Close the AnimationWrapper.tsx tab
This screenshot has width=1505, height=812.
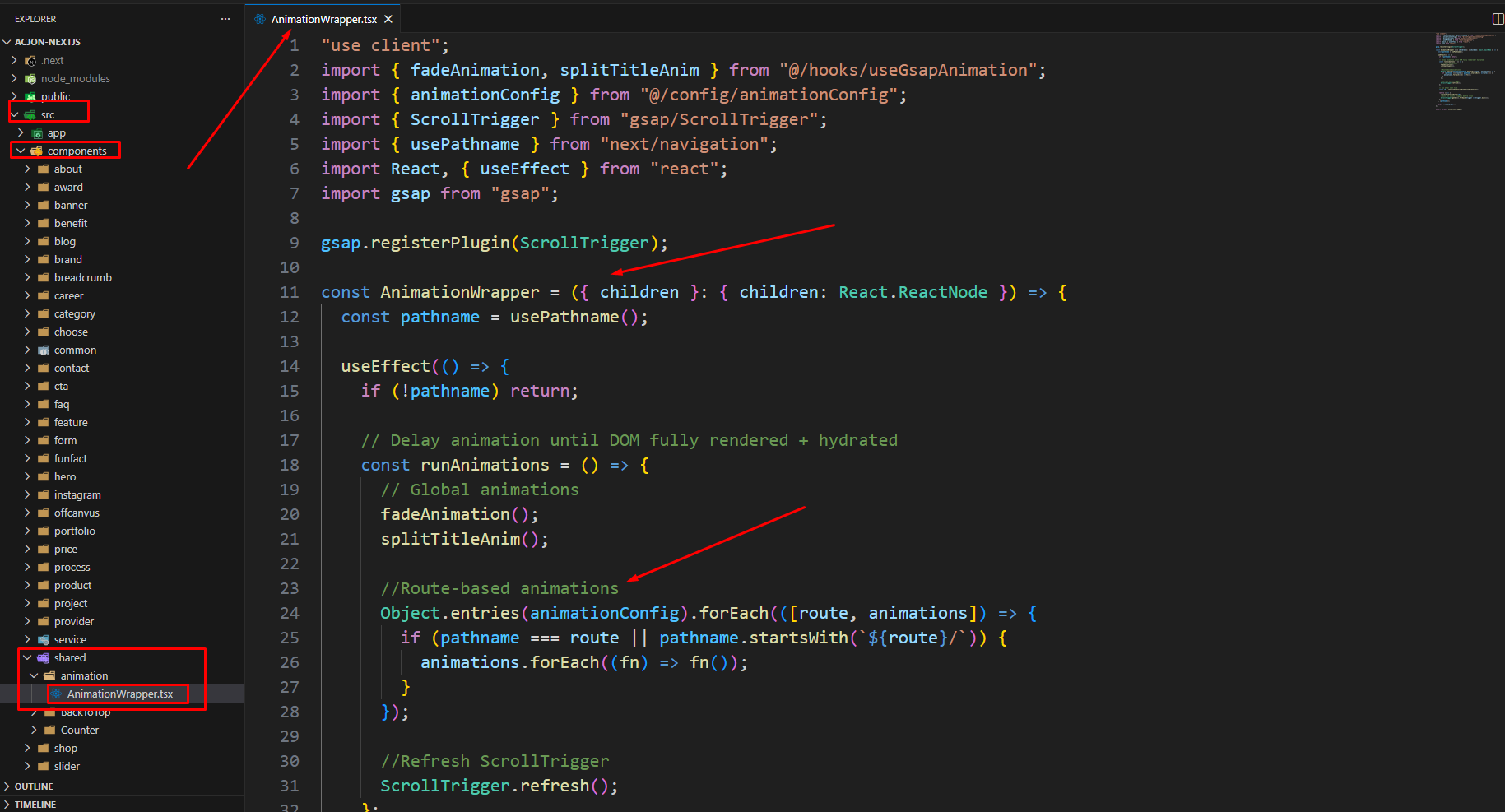click(388, 19)
